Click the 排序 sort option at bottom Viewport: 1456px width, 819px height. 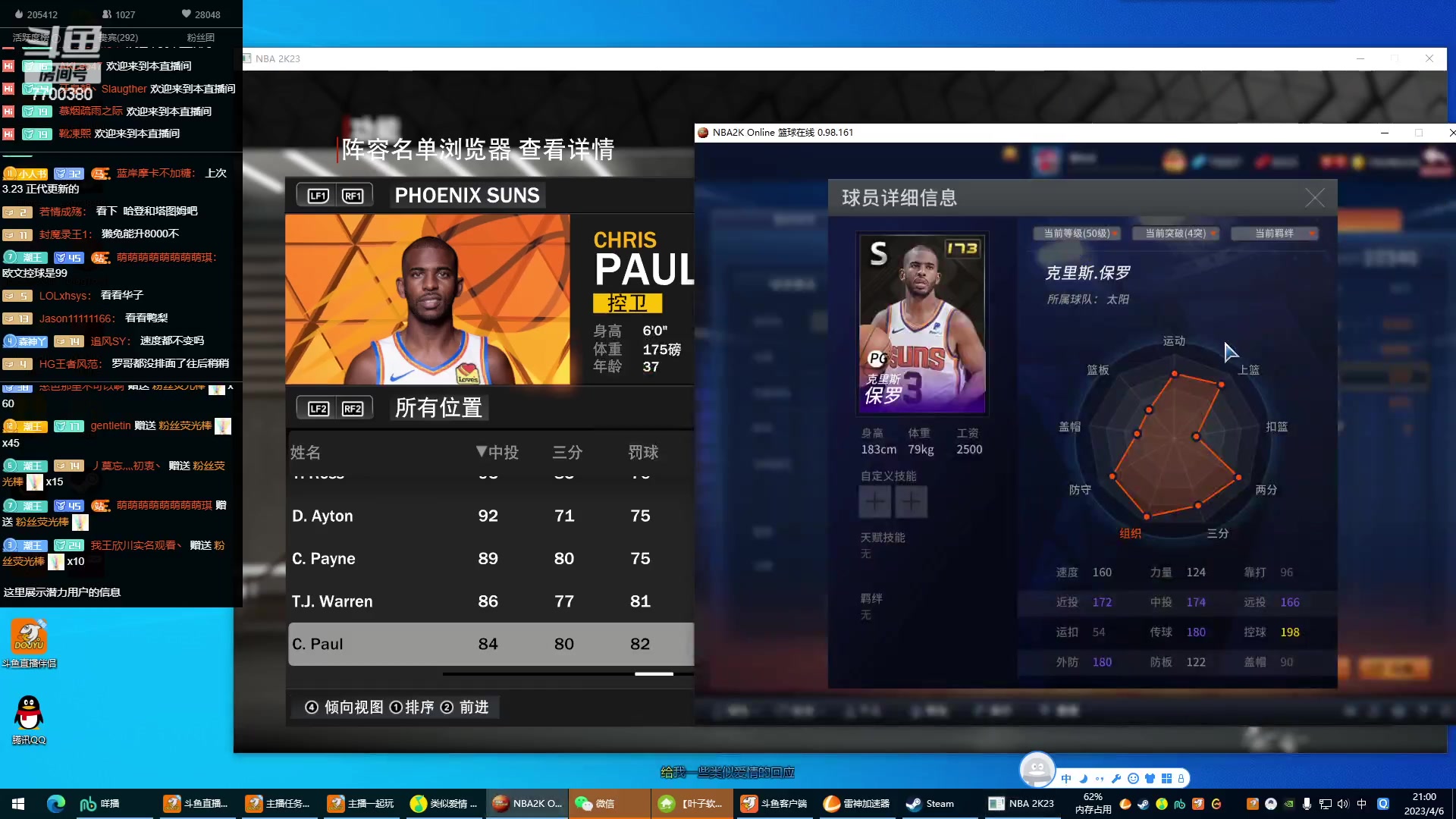coord(412,708)
